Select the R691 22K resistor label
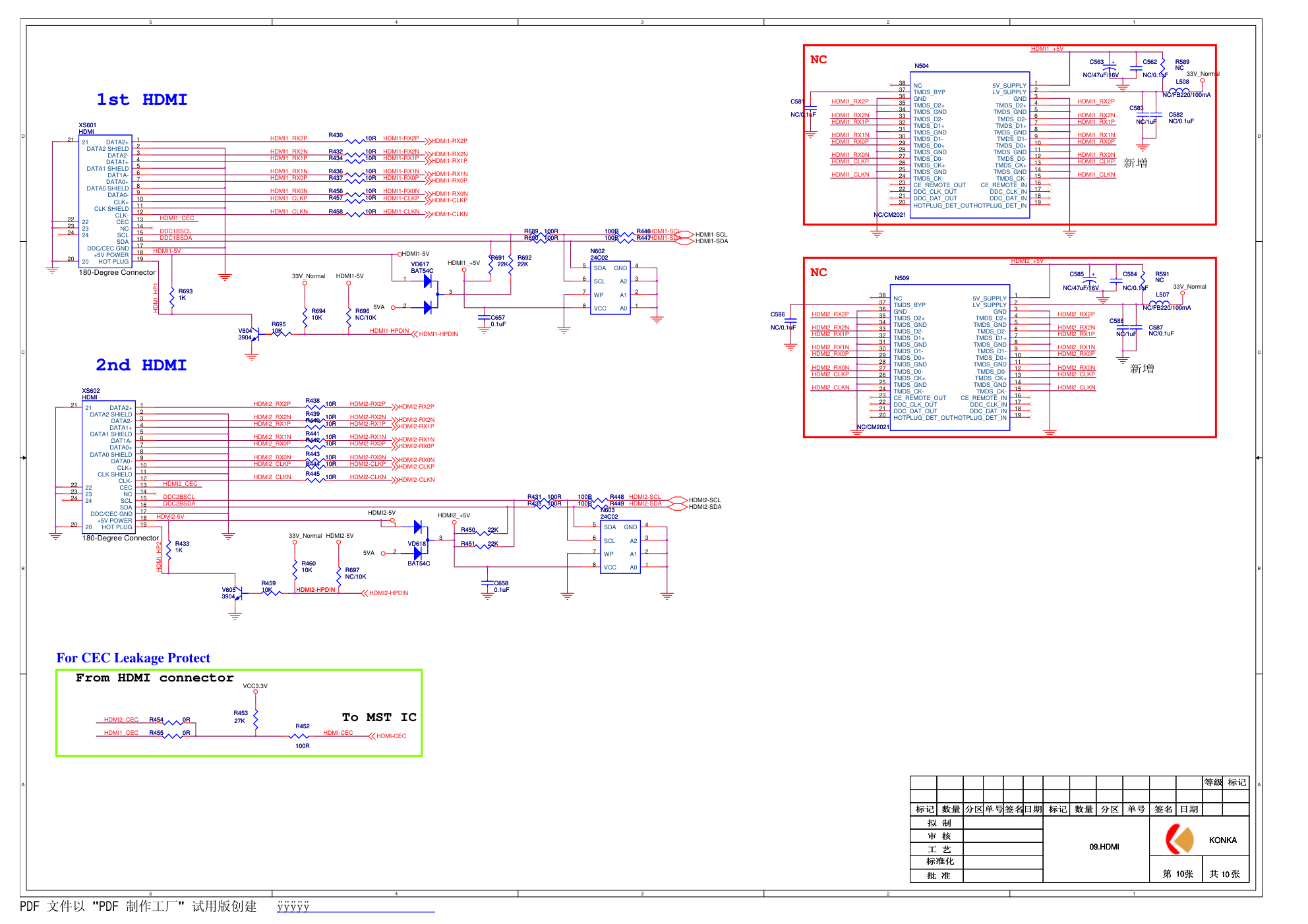 point(499,261)
